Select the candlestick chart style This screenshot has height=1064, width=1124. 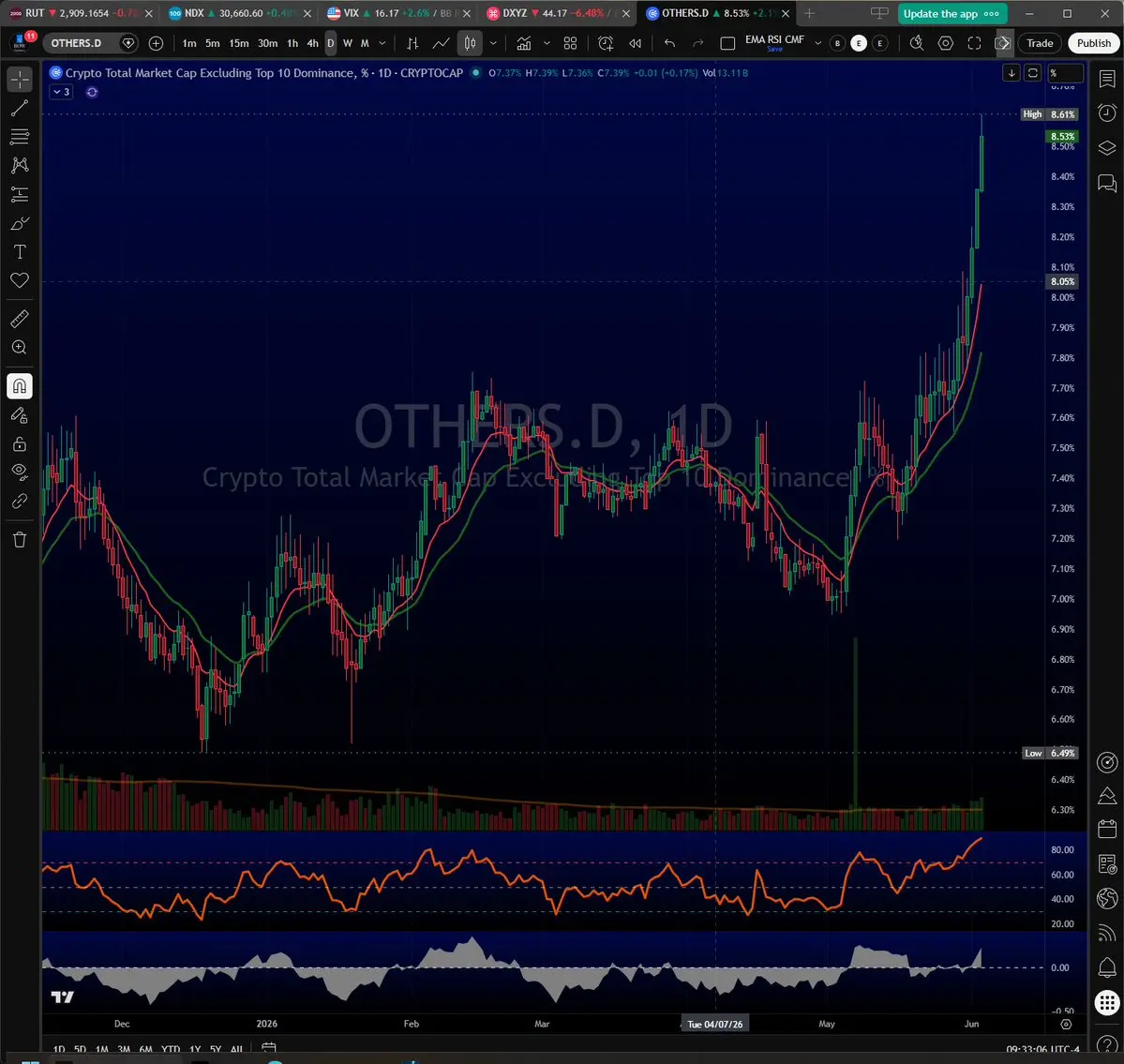tap(470, 43)
